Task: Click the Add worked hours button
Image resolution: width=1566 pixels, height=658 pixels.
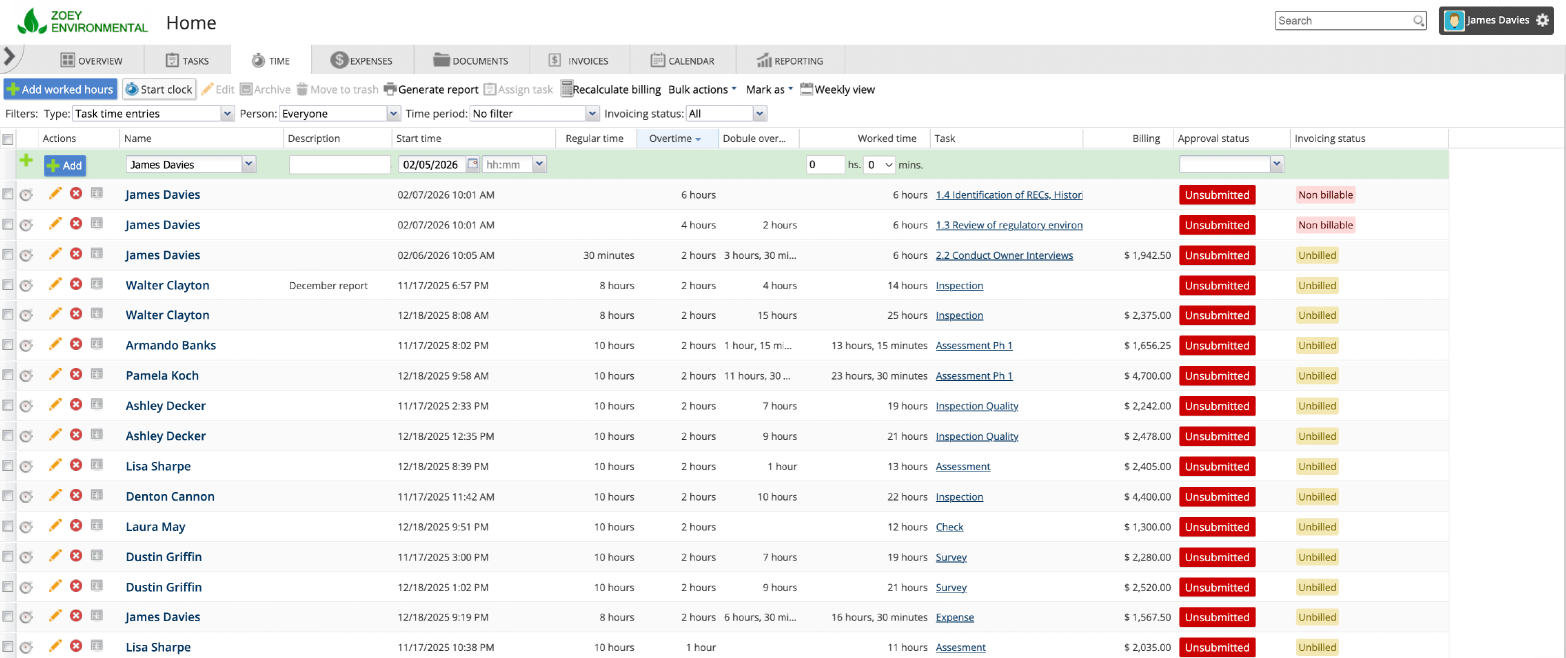Action: coord(60,89)
